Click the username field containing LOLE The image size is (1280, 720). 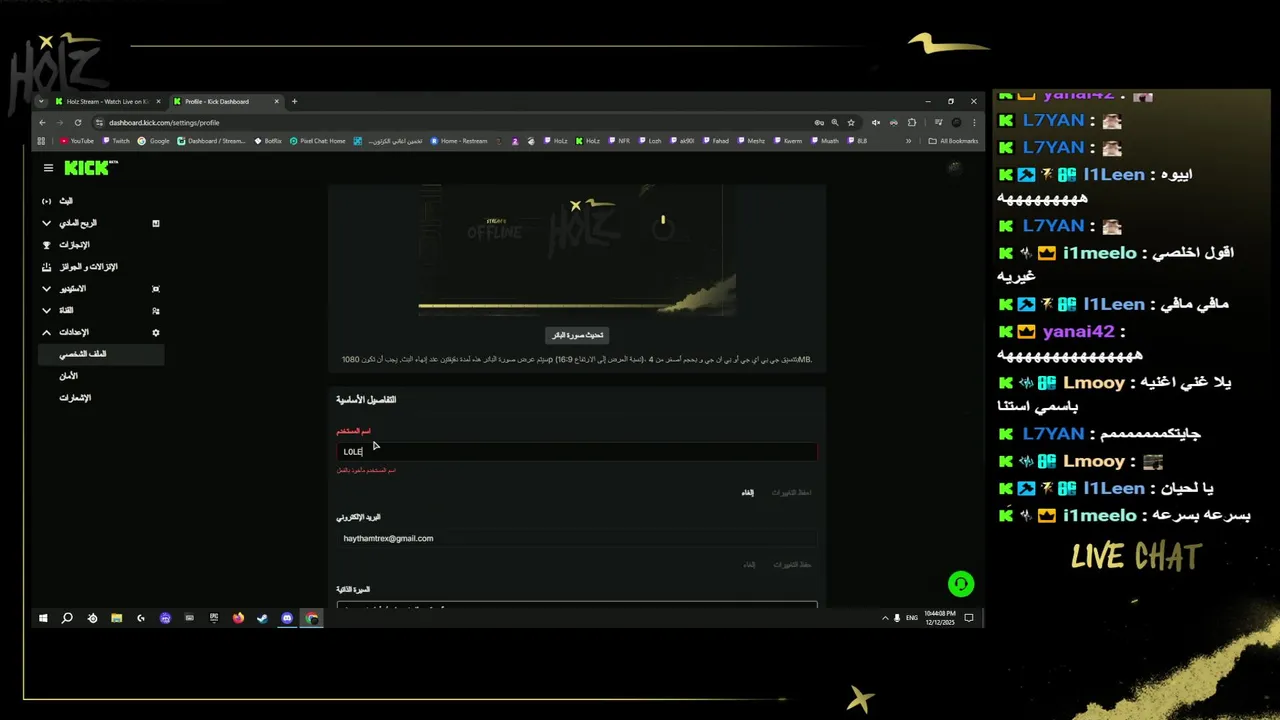(577, 452)
